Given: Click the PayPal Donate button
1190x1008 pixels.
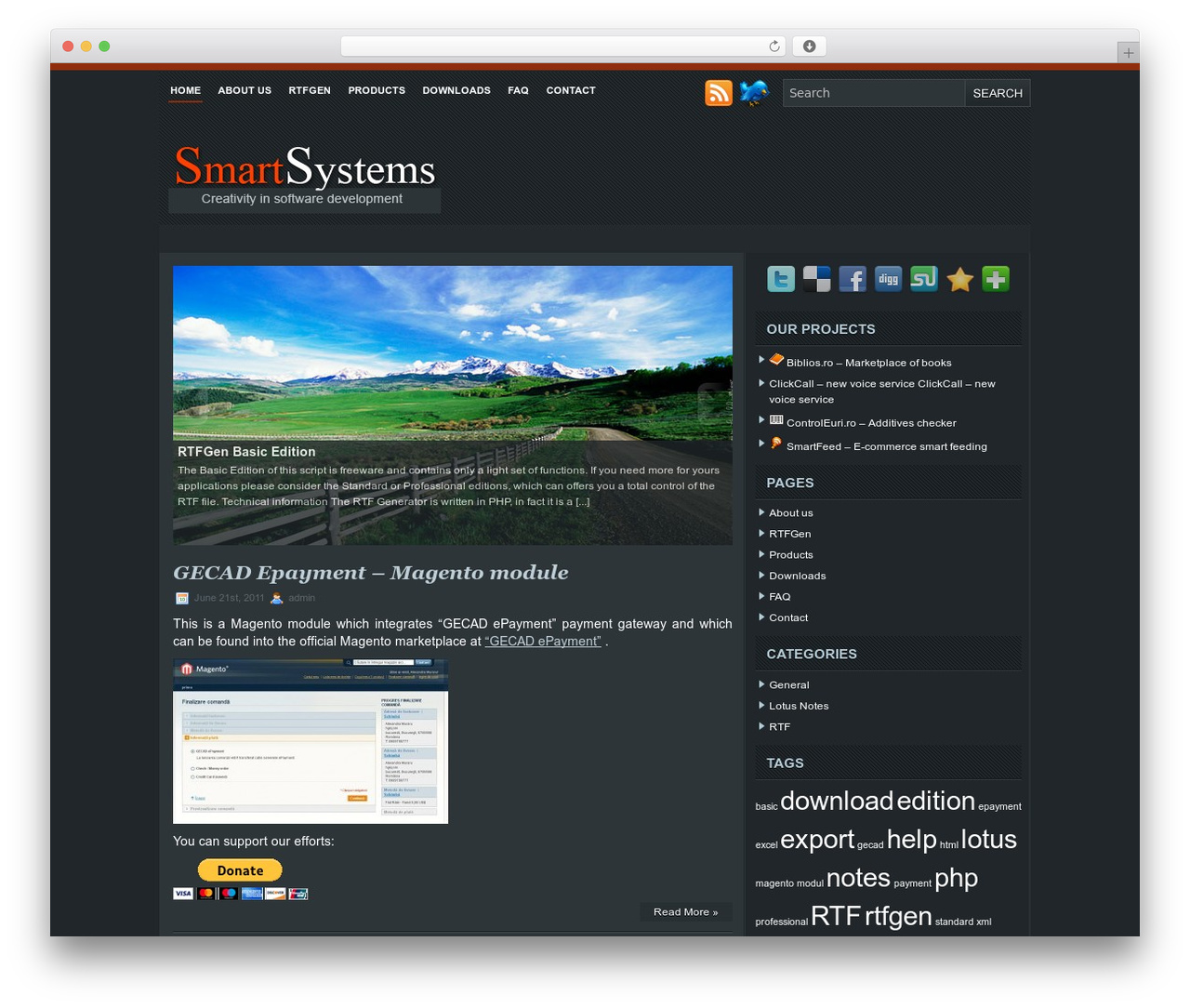Looking at the screenshot, I should 240,870.
